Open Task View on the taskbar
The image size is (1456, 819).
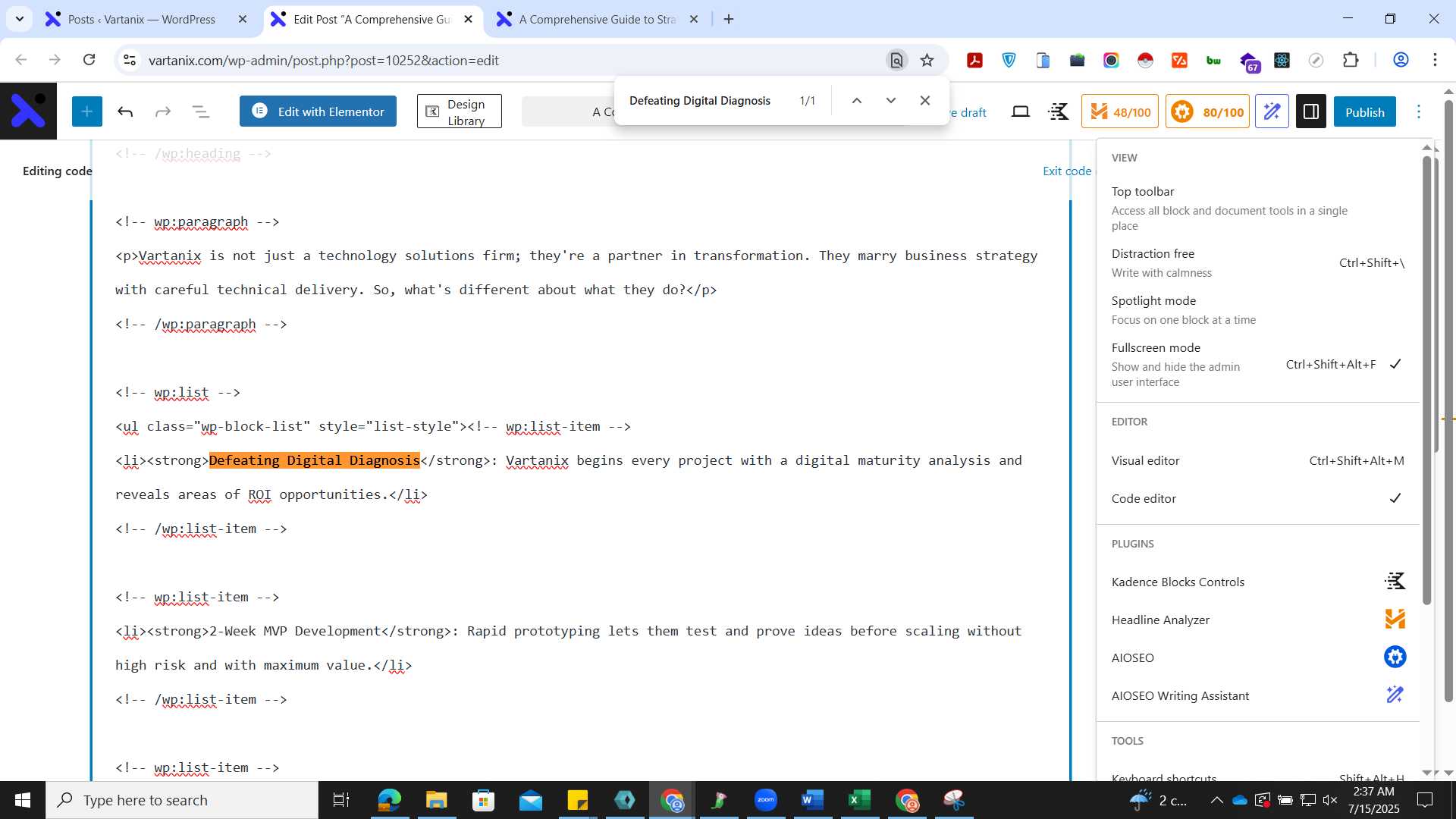341,800
